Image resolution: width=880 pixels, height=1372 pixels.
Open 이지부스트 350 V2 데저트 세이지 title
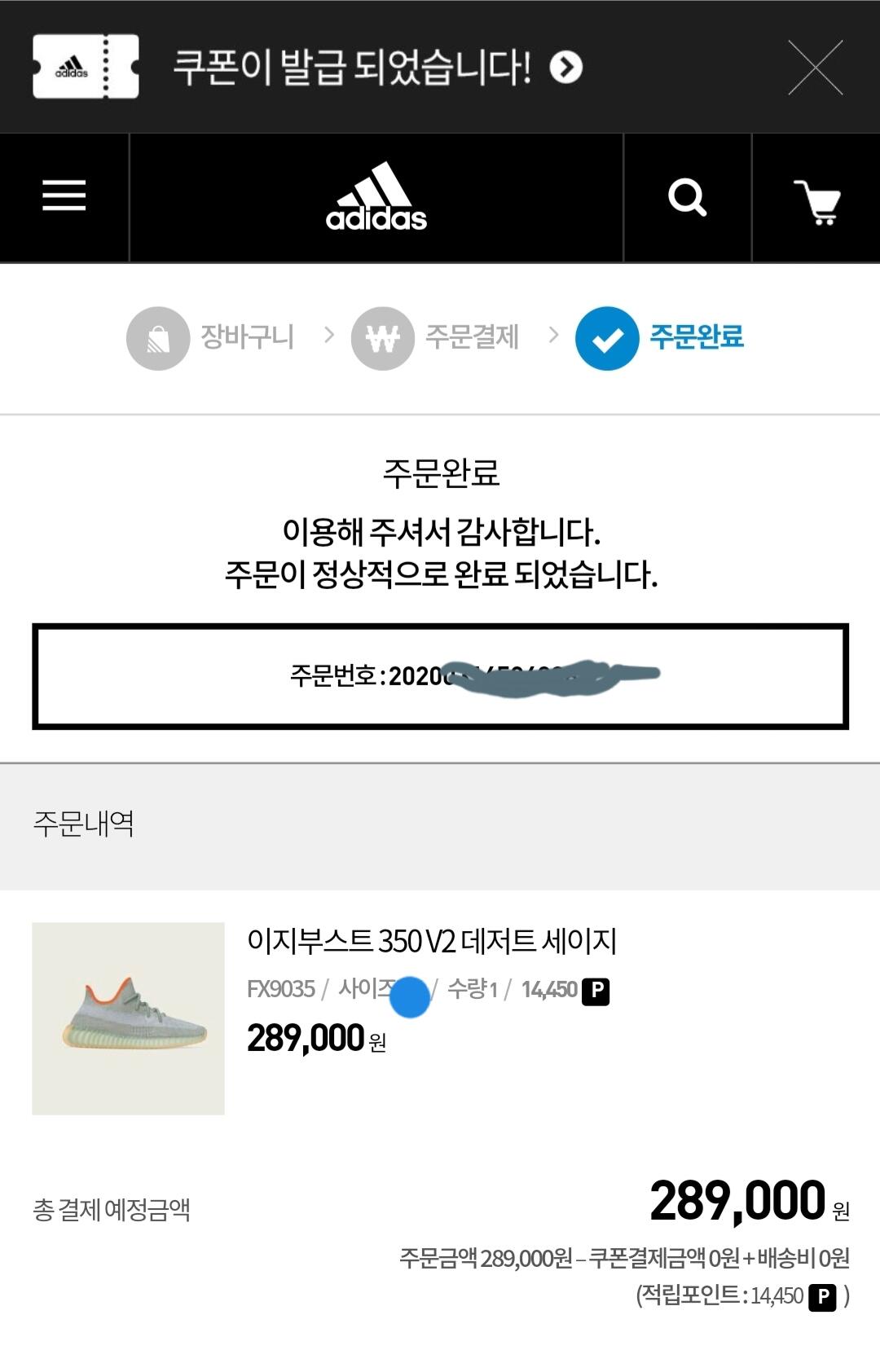pyautogui.click(x=432, y=941)
